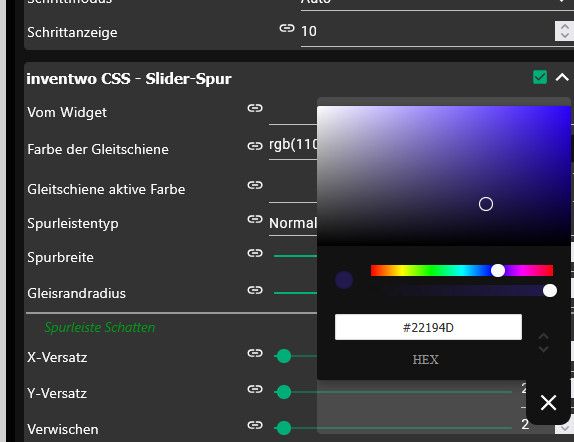Click link icon for Farbe der Gleitschiene
574x442 pixels.
(255, 146)
